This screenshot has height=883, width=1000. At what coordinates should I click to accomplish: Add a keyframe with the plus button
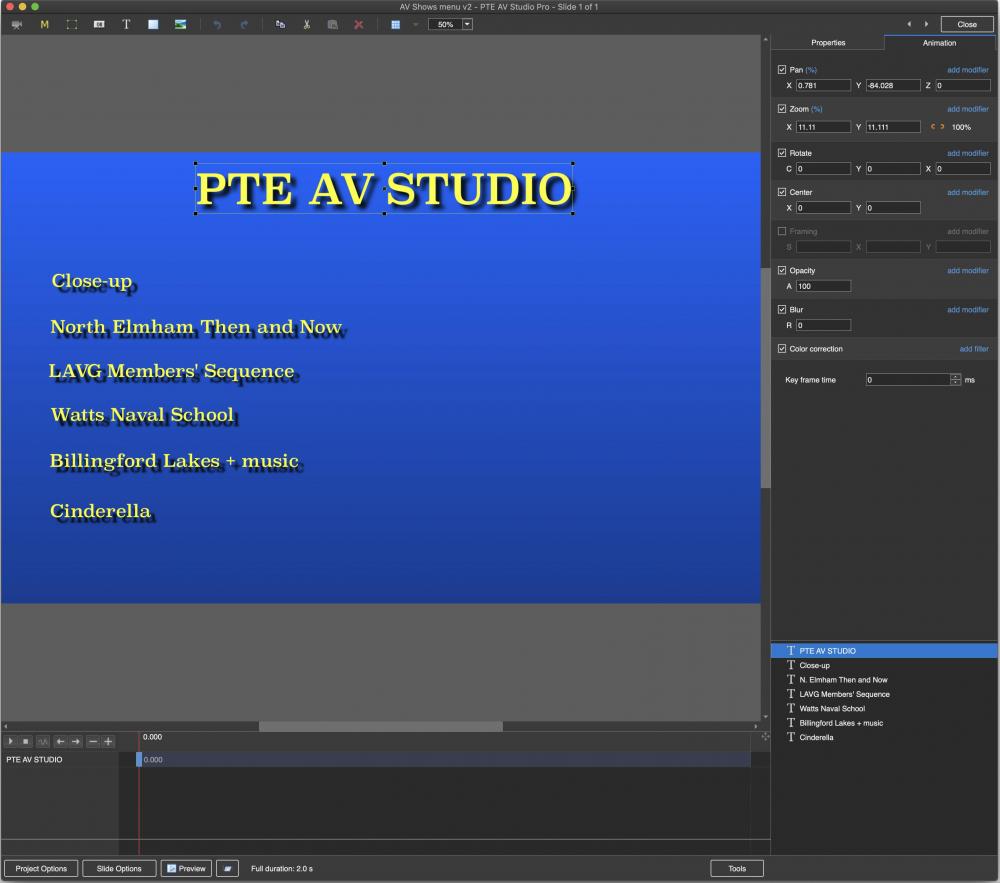(108, 741)
